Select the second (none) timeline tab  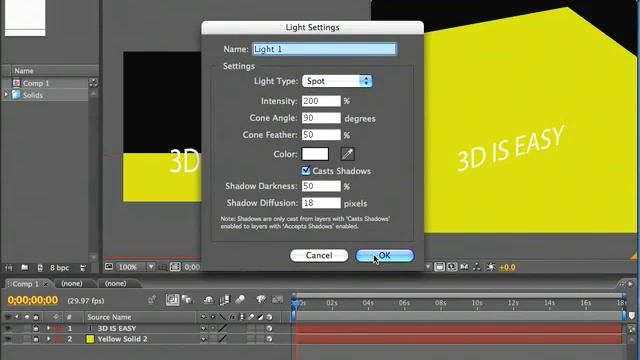(x=116, y=283)
